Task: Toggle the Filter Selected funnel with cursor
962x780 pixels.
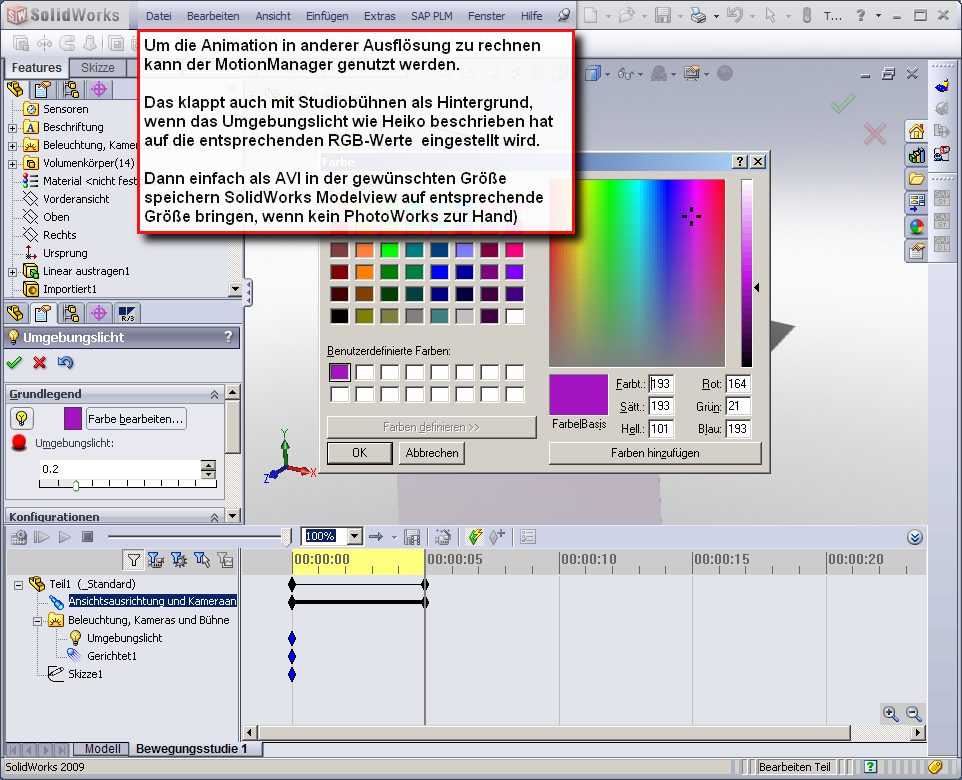Action: (x=202, y=559)
